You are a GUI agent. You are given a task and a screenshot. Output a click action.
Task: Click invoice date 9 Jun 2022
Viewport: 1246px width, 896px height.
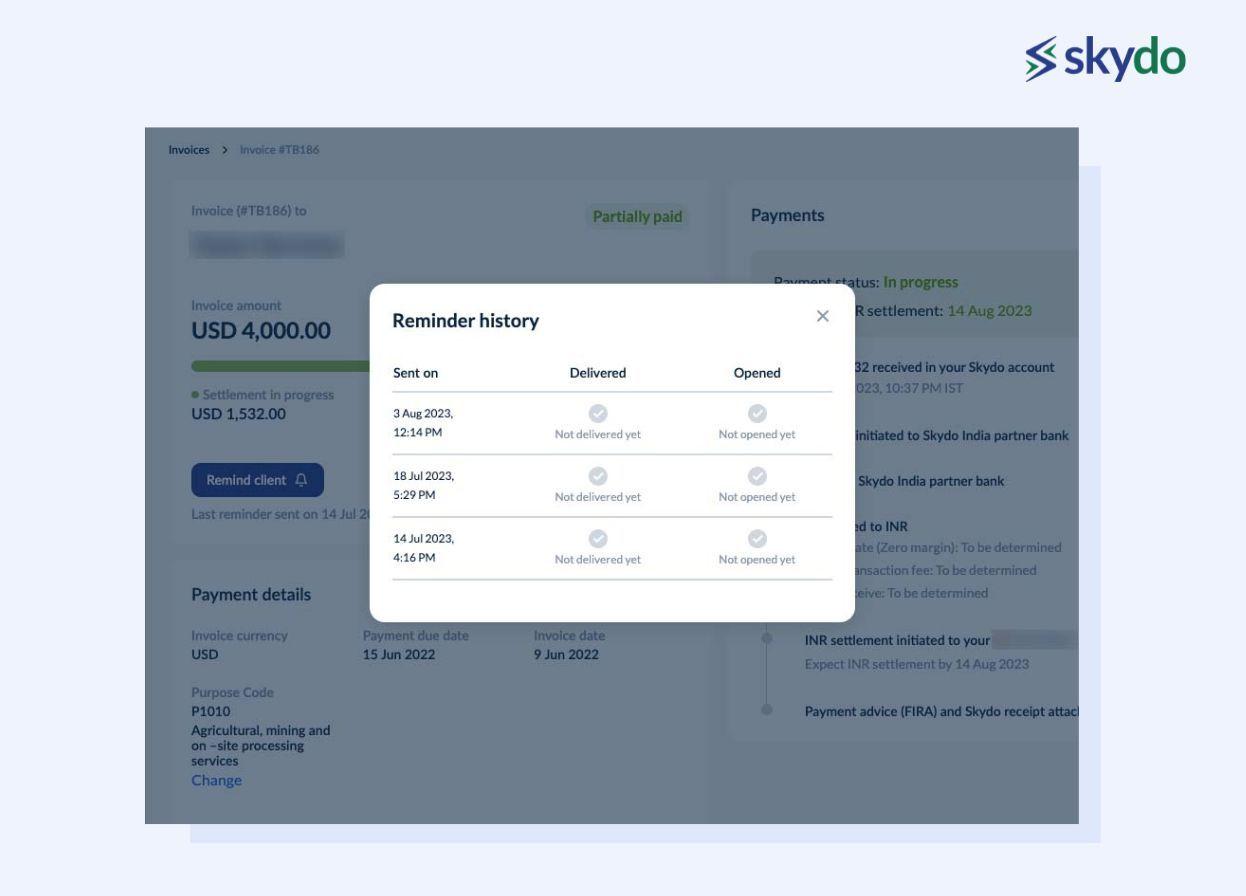566,655
